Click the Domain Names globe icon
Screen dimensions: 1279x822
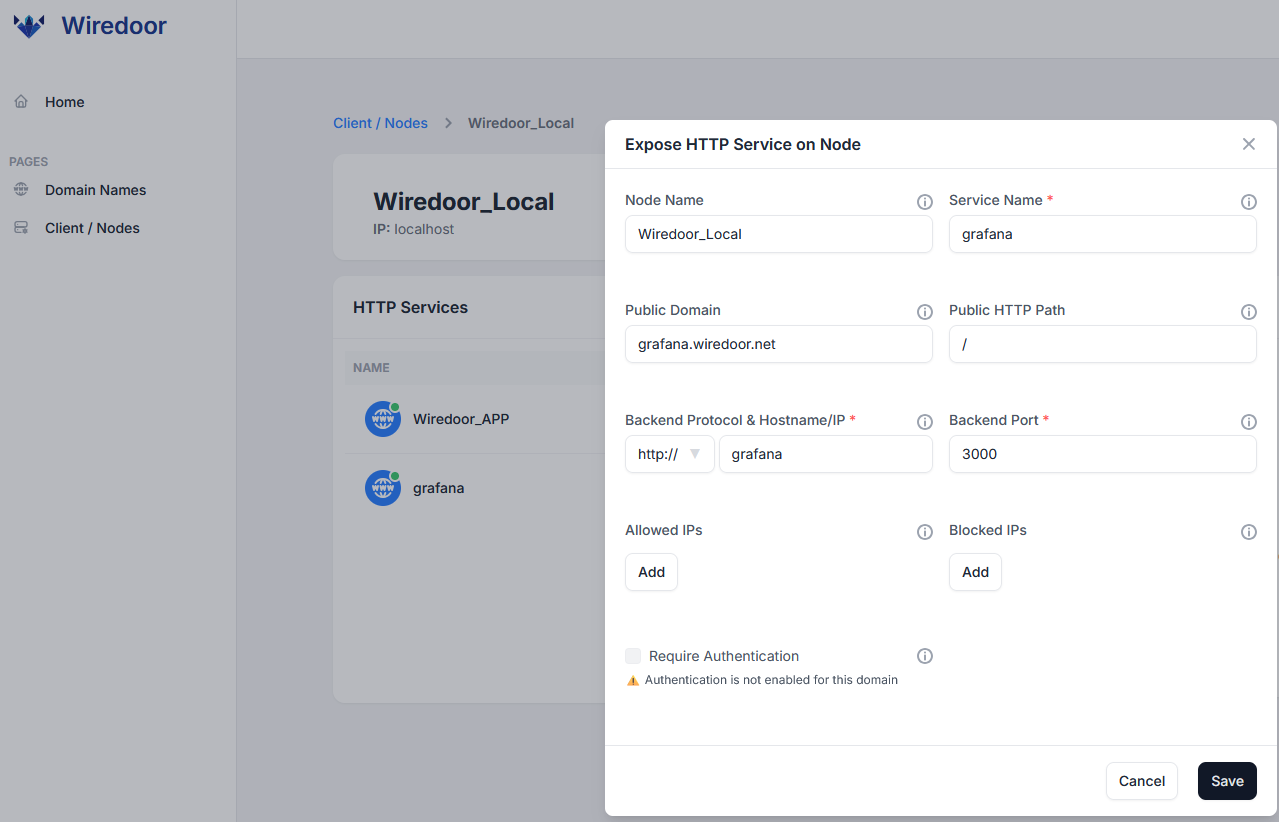tap(21, 190)
